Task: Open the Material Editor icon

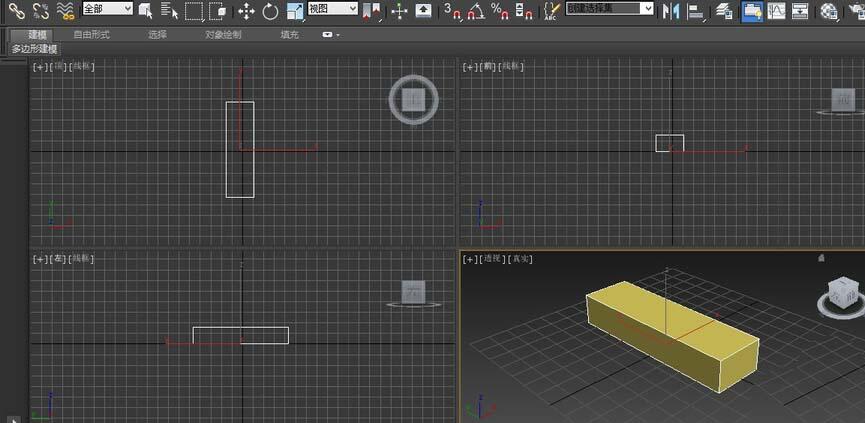Action: (x=829, y=10)
